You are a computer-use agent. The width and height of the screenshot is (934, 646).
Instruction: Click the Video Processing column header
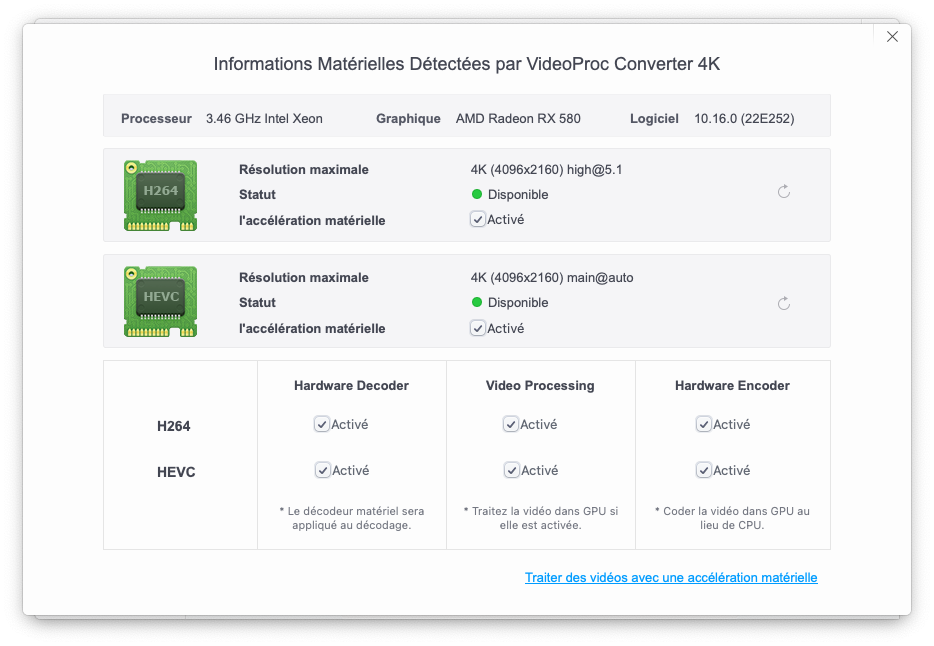pos(540,386)
